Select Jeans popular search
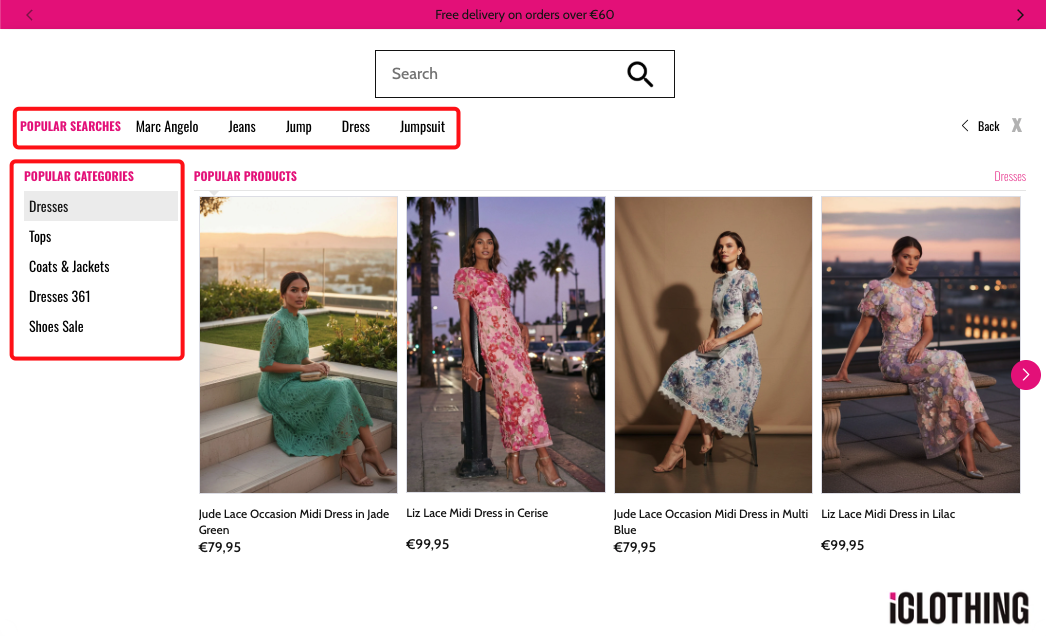Viewport: 1046px width, 636px height. click(242, 127)
